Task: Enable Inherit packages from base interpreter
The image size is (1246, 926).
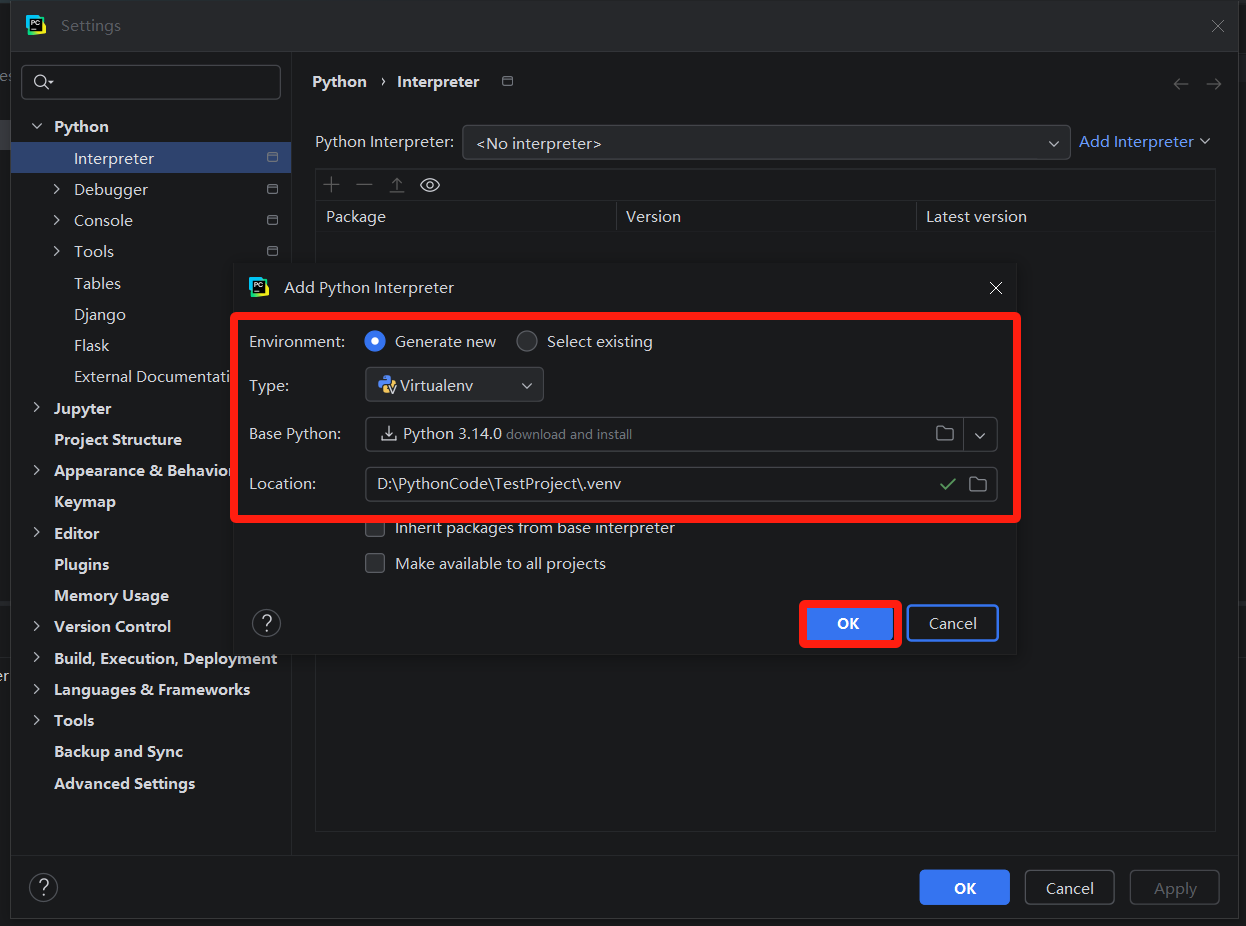Action: click(375, 528)
